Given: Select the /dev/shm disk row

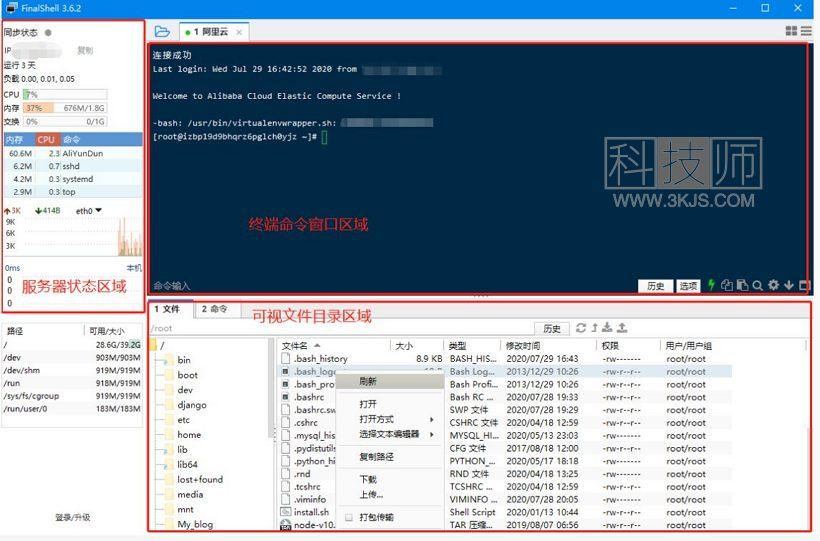Looking at the screenshot, I should pos(72,370).
